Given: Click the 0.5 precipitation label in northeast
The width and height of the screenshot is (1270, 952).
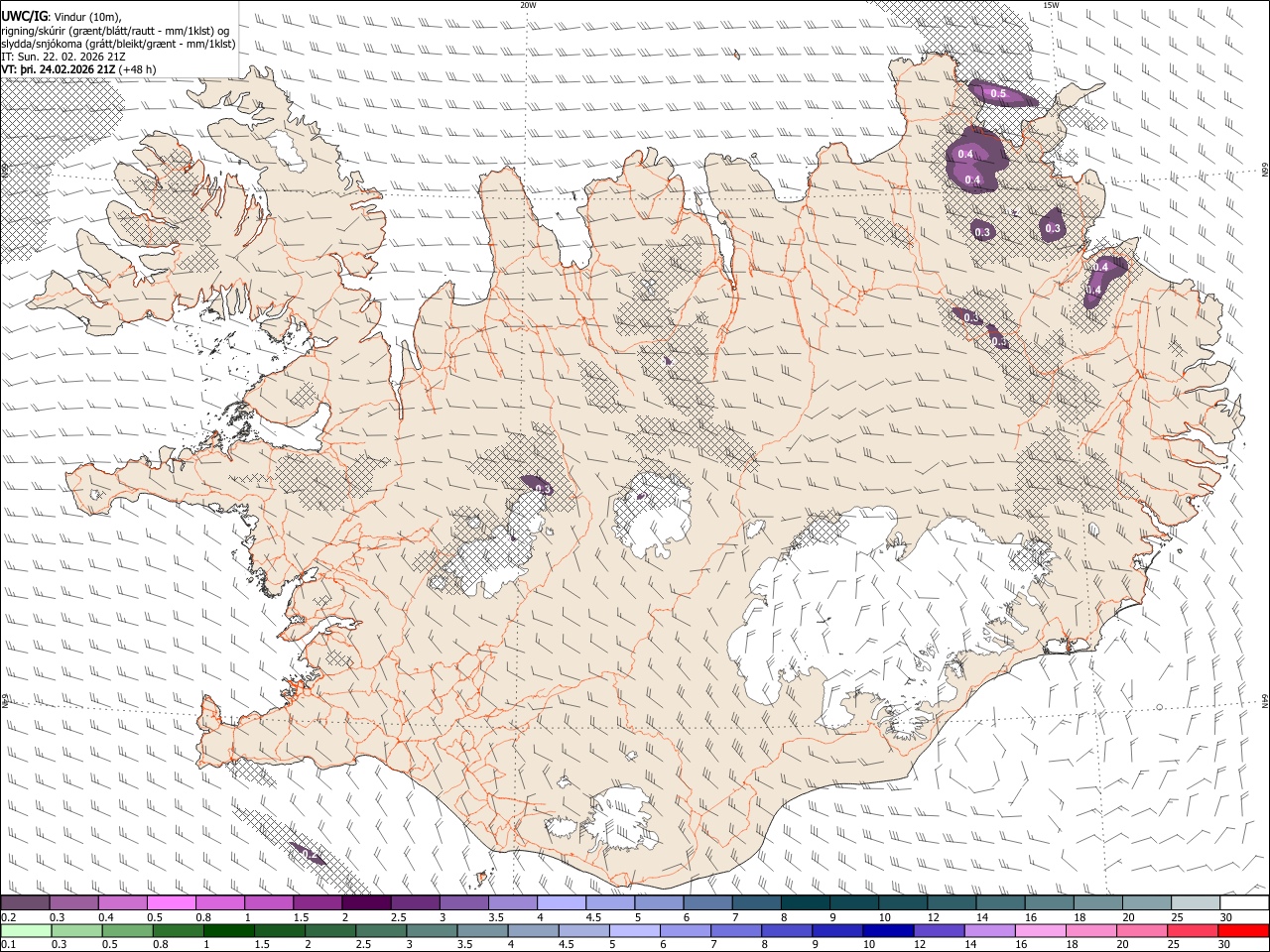Looking at the screenshot, I should (998, 94).
